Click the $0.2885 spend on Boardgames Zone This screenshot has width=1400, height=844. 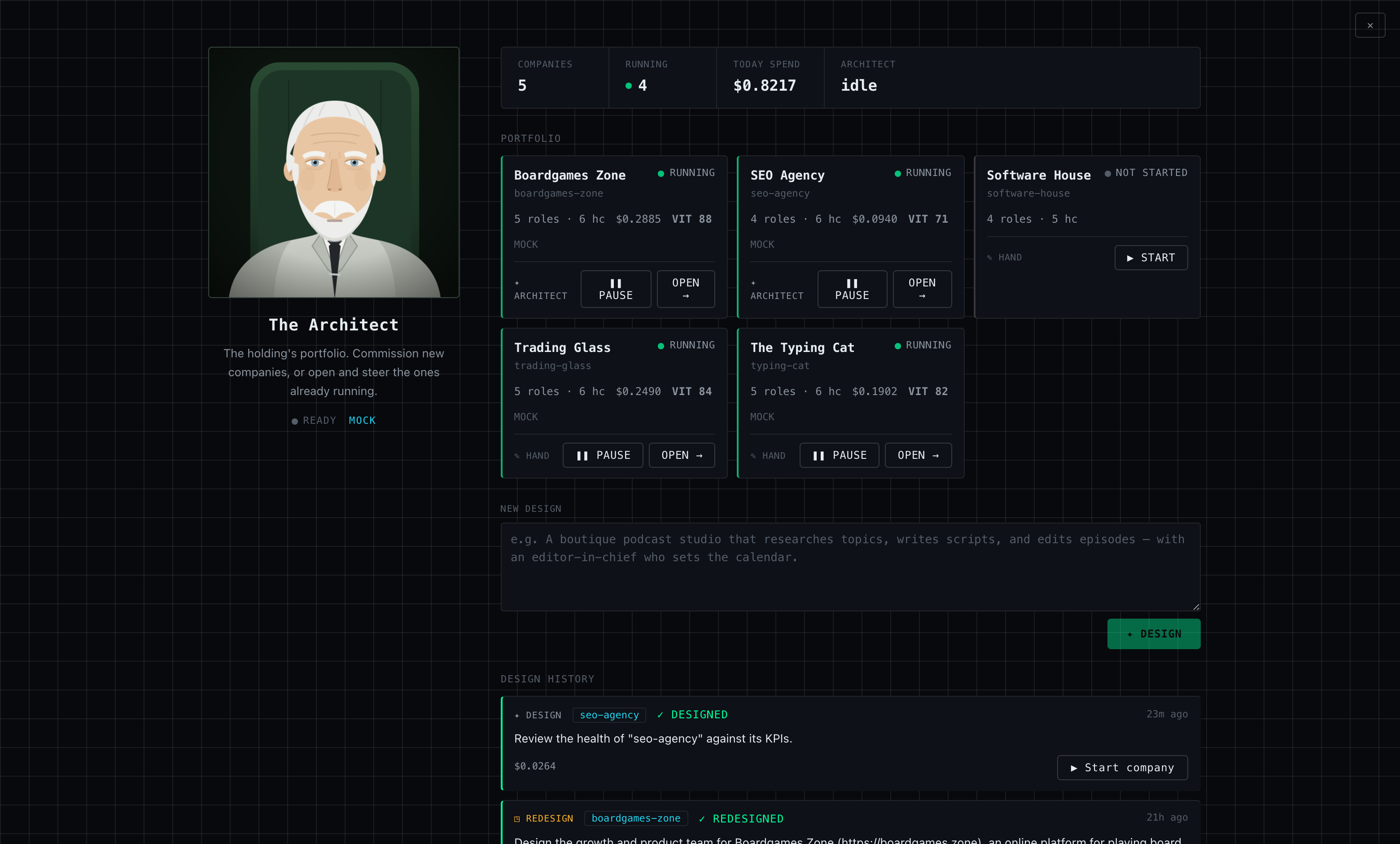point(638,219)
